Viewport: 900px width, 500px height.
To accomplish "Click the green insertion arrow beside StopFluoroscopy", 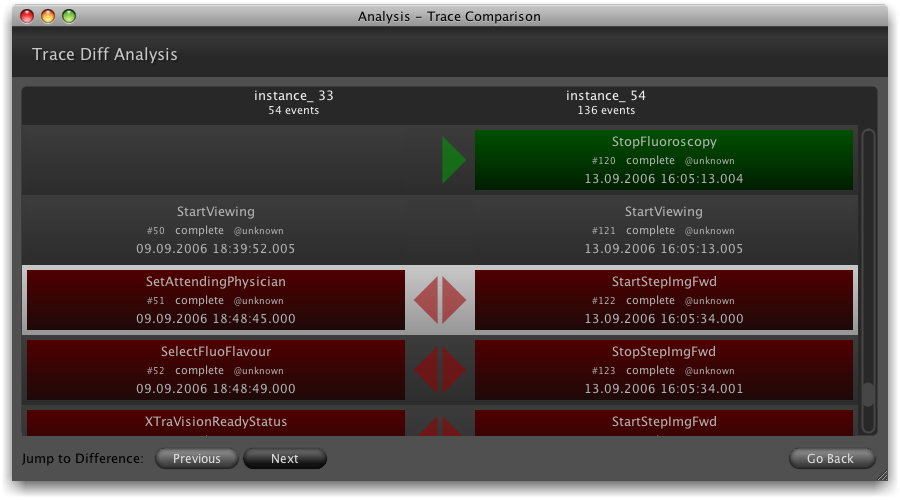I will pos(453,160).
